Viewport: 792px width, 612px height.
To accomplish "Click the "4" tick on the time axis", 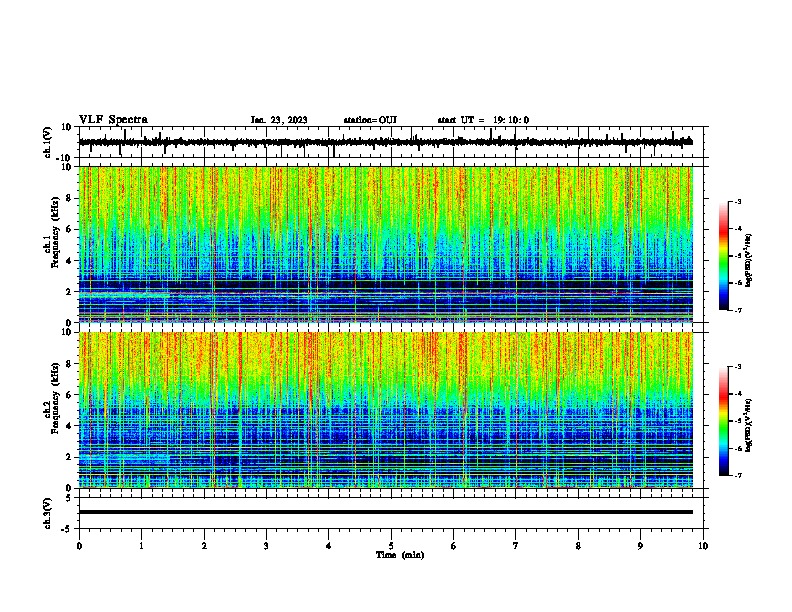I will point(329,546).
